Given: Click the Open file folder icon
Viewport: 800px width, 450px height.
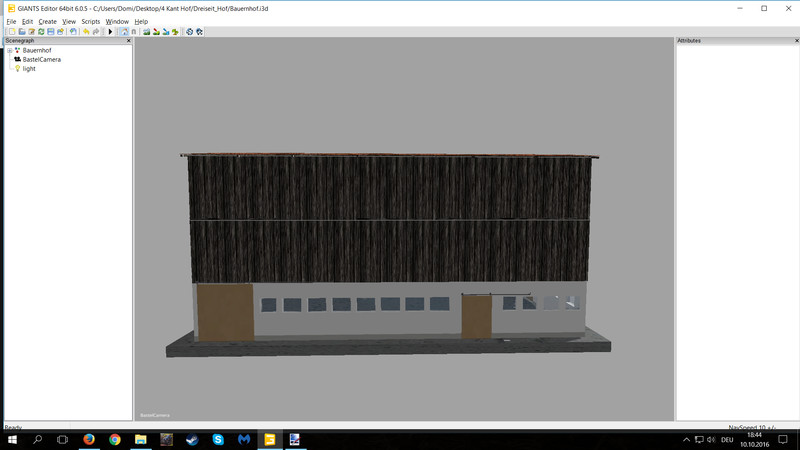Looking at the screenshot, I should (21, 31).
